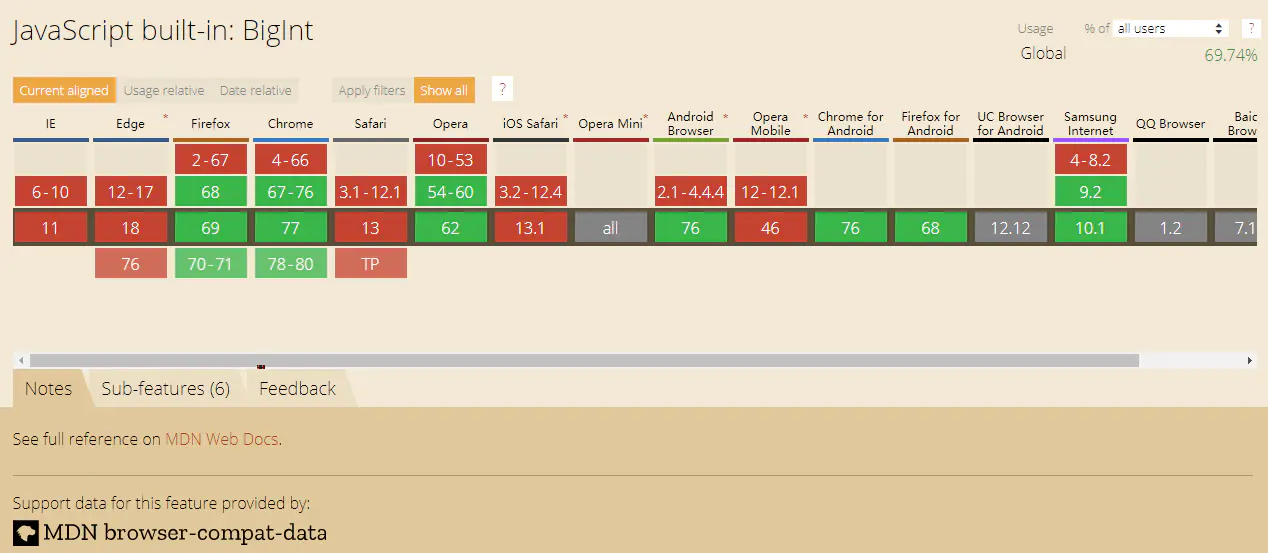This screenshot has height=553, width=1268.
Task: Click the asterisk note beside Edge header
Action: [165, 117]
